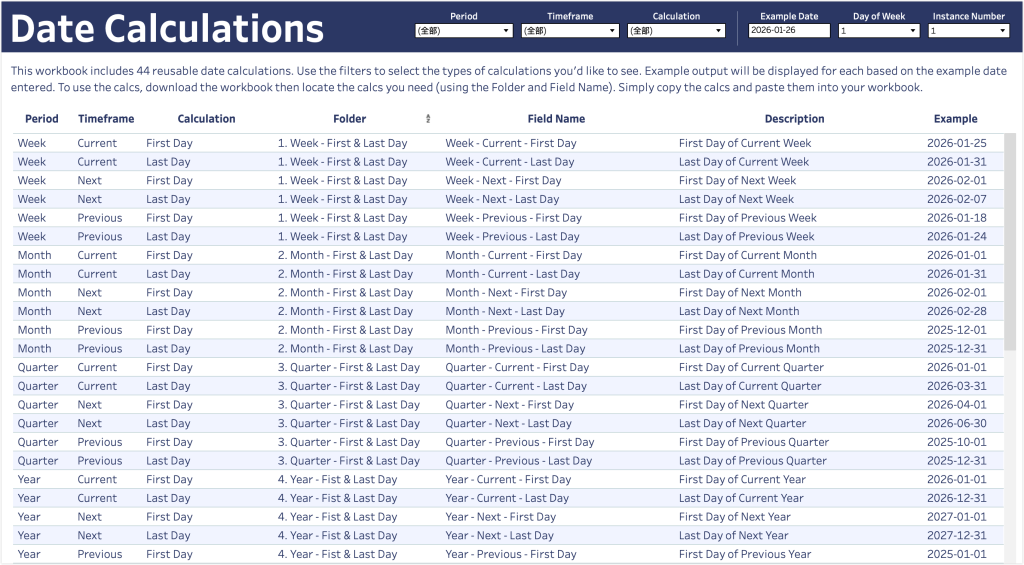Select the Period column header
Screen dimensions: 1024x565
[42, 119]
